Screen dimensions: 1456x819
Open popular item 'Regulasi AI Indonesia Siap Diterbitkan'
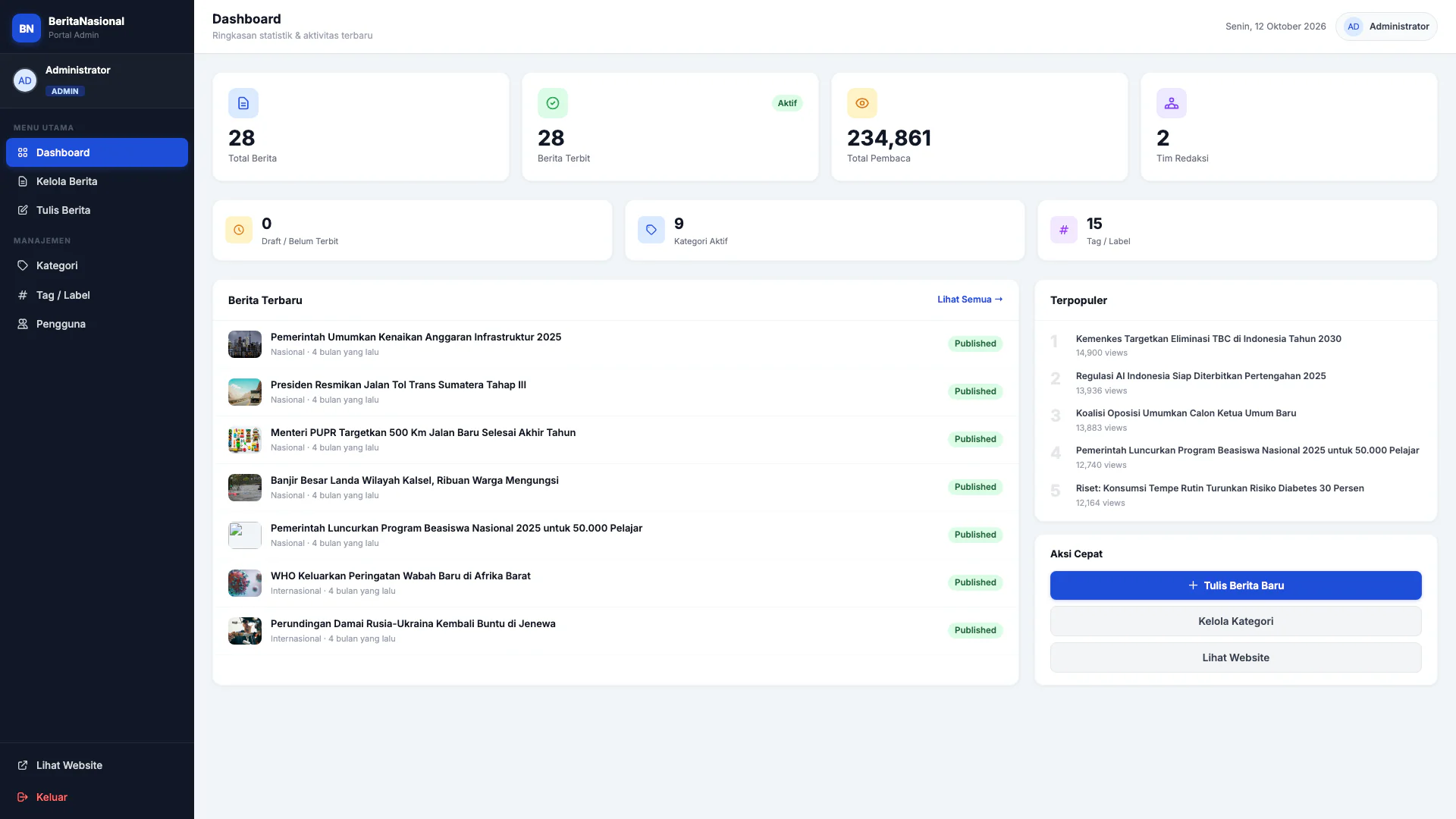[x=1201, y=376]
